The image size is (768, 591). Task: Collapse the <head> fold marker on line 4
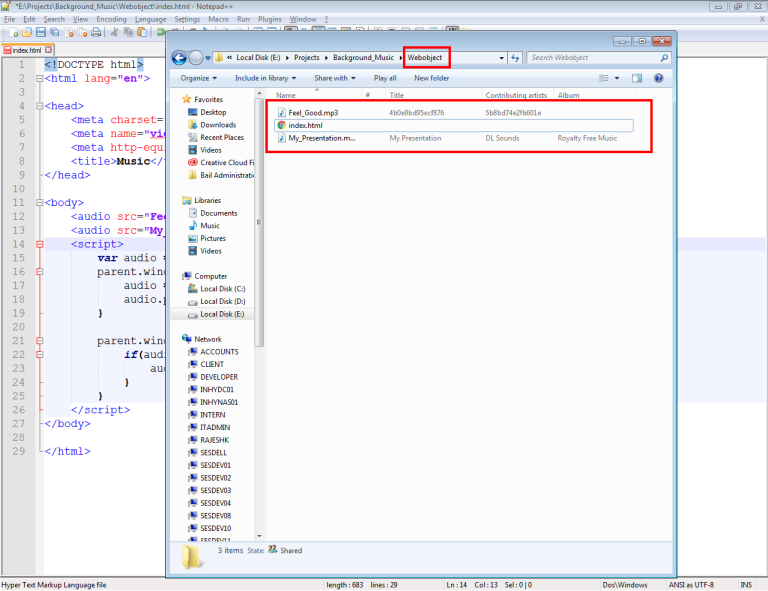click(x=39, y=105)
